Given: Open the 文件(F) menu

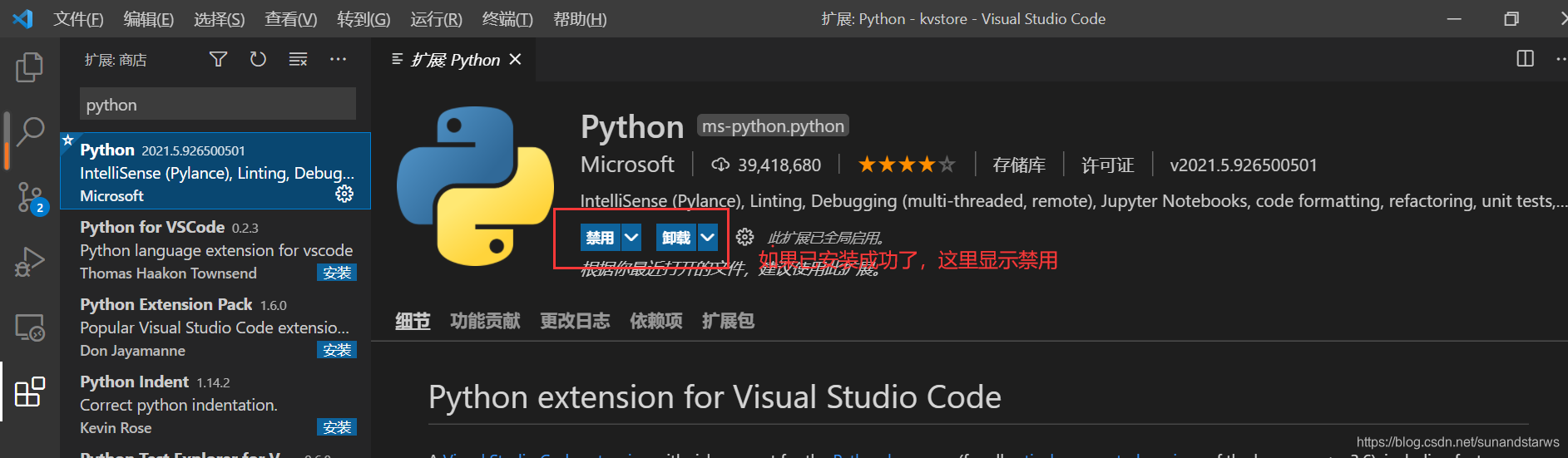Looking at the screenshot, I should coord(78,19).
